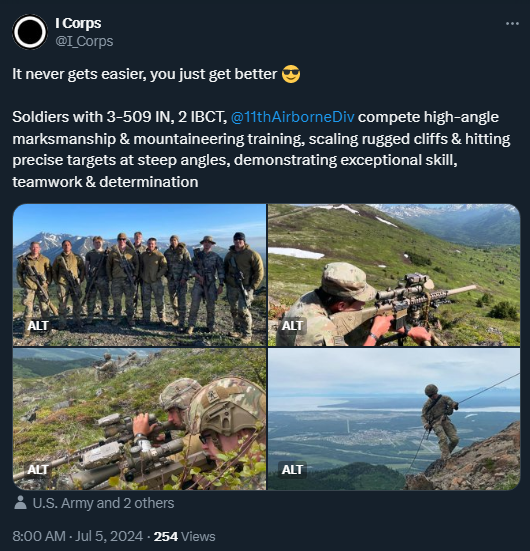The height and width of the screenshot is (551, 530).
Task: Open the group photo of soldiers
Action: point(140,275)
